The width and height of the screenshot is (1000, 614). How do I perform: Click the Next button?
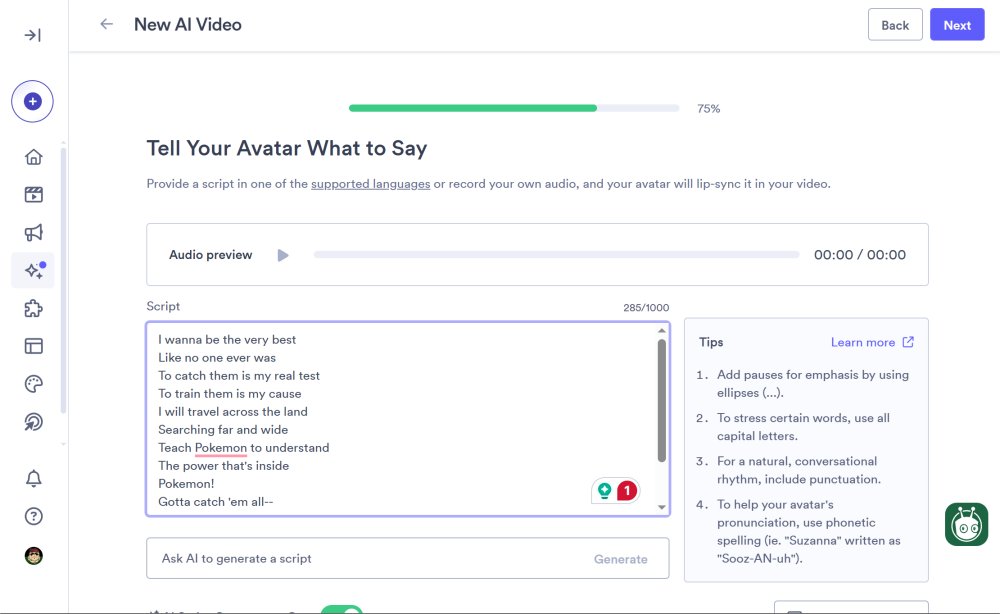[956, 25]
